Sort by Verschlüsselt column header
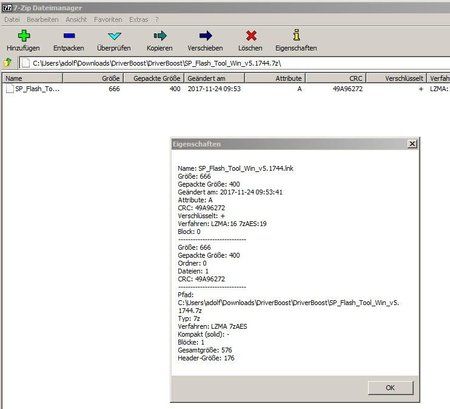This screenshot has width=450, height=409. 396,78
